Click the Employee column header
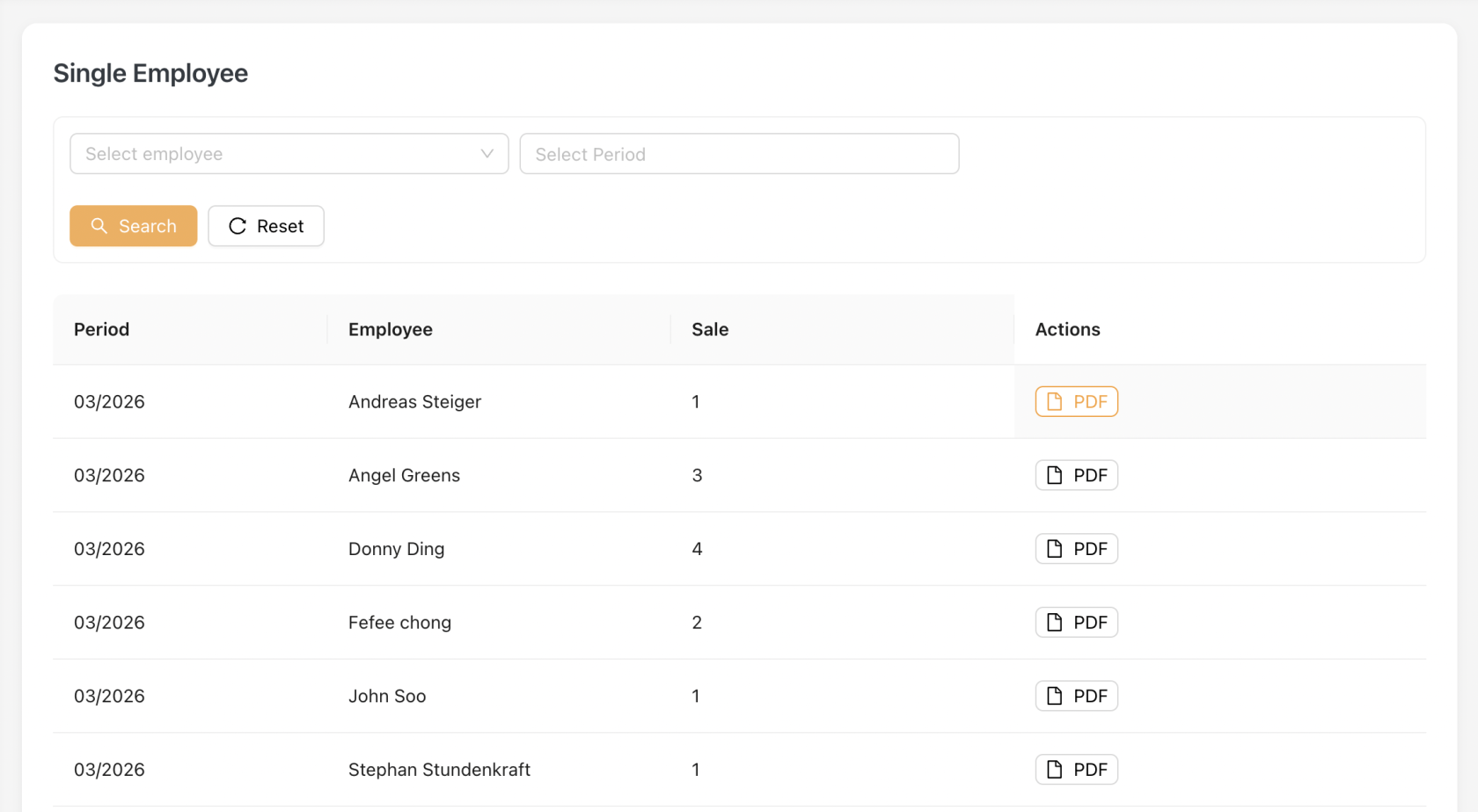Image resolution: width=1478 pixels, height=812 pixels. (x=391, y=329)
